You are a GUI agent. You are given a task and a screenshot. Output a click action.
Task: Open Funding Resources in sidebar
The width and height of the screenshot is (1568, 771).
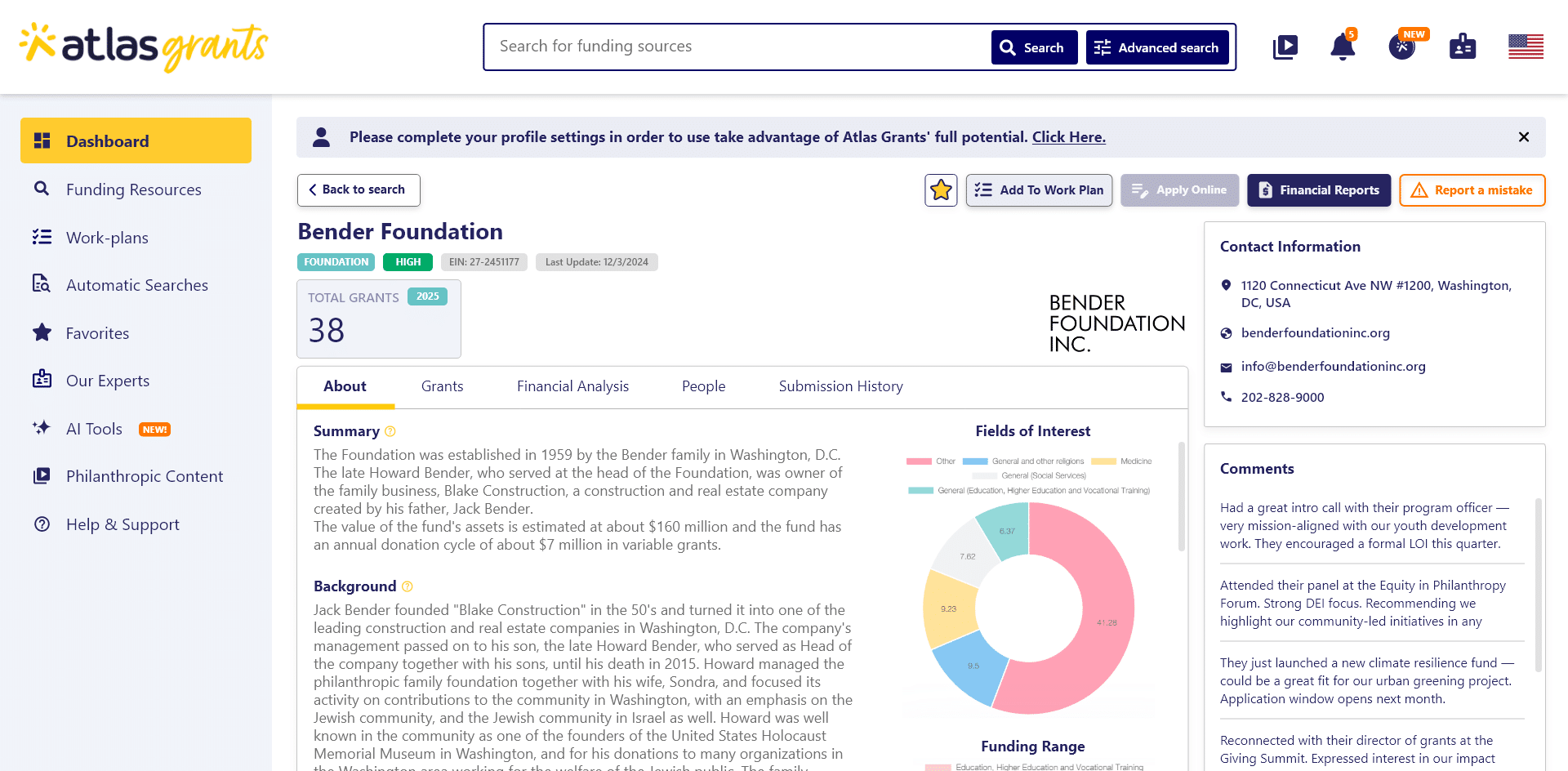tap(136, 189)
